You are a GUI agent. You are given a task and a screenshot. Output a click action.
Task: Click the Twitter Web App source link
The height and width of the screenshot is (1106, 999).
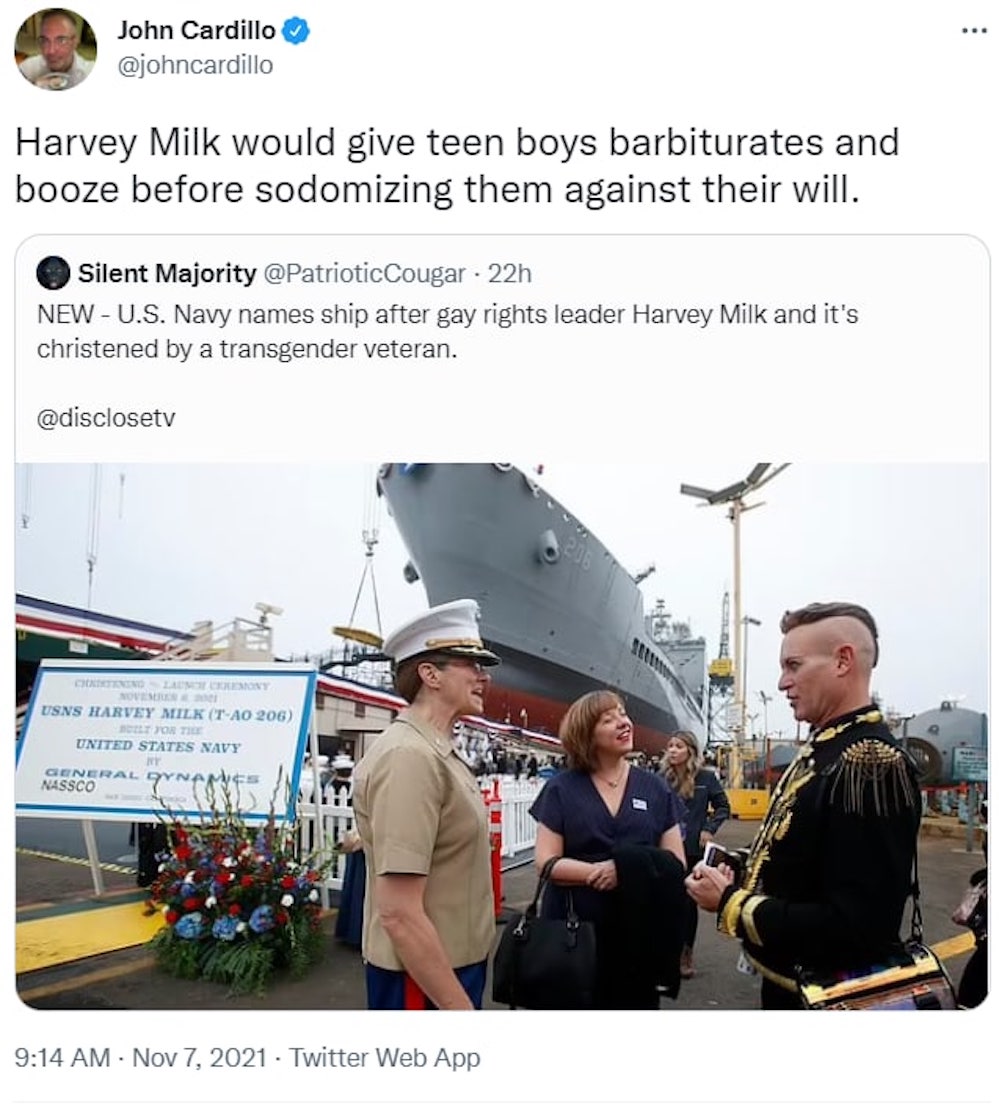coord(385,1057)
